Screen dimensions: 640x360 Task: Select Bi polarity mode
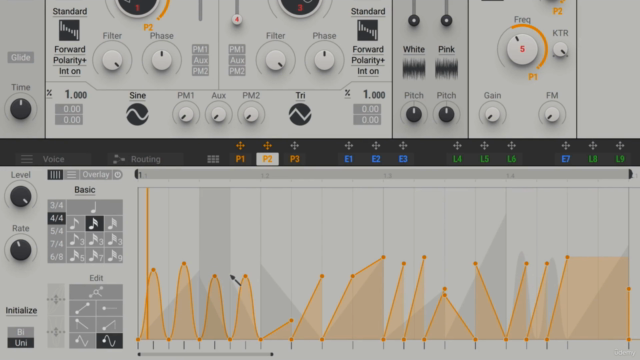tap(20, 332)
